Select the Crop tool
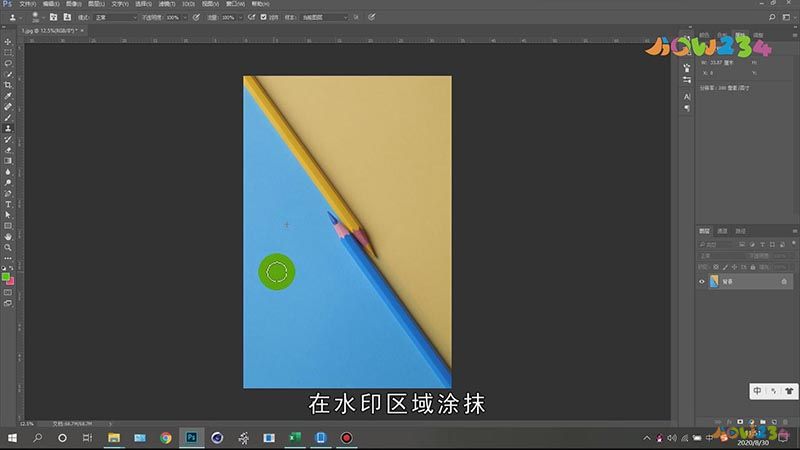 pyautogui.click(x=8, y=85)
